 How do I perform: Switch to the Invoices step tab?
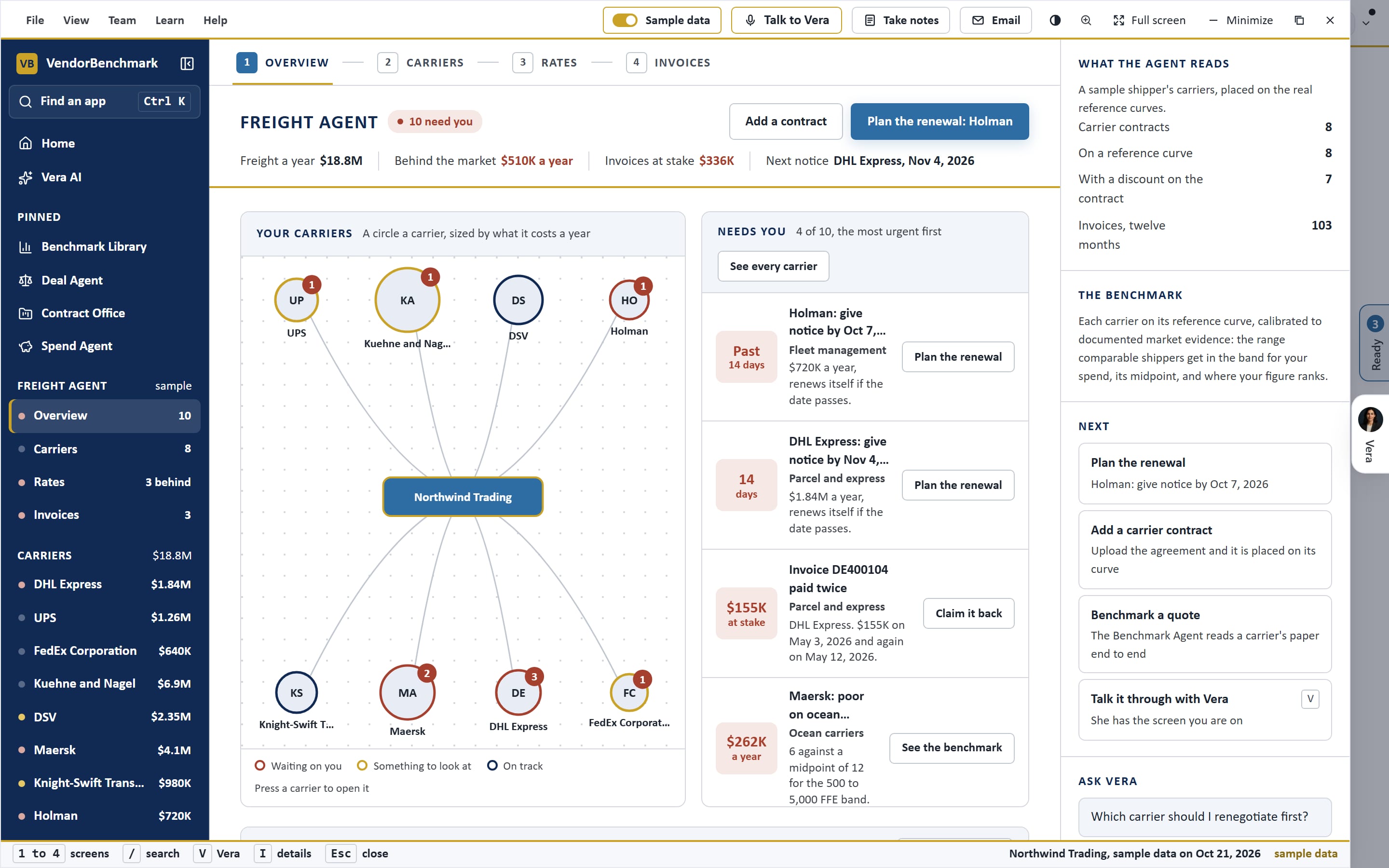pos(668,63)
